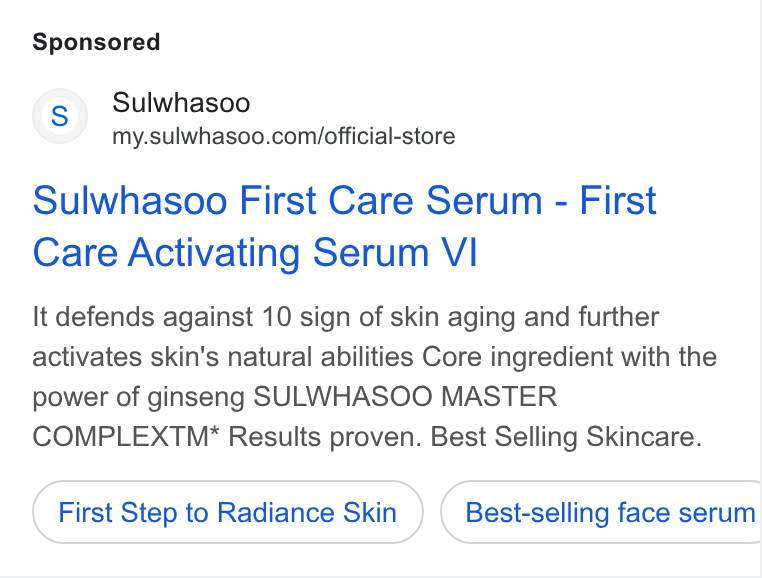Click "Results proven." in the description
This screenshot has height=578, width=762.
(x=325, y=437)
